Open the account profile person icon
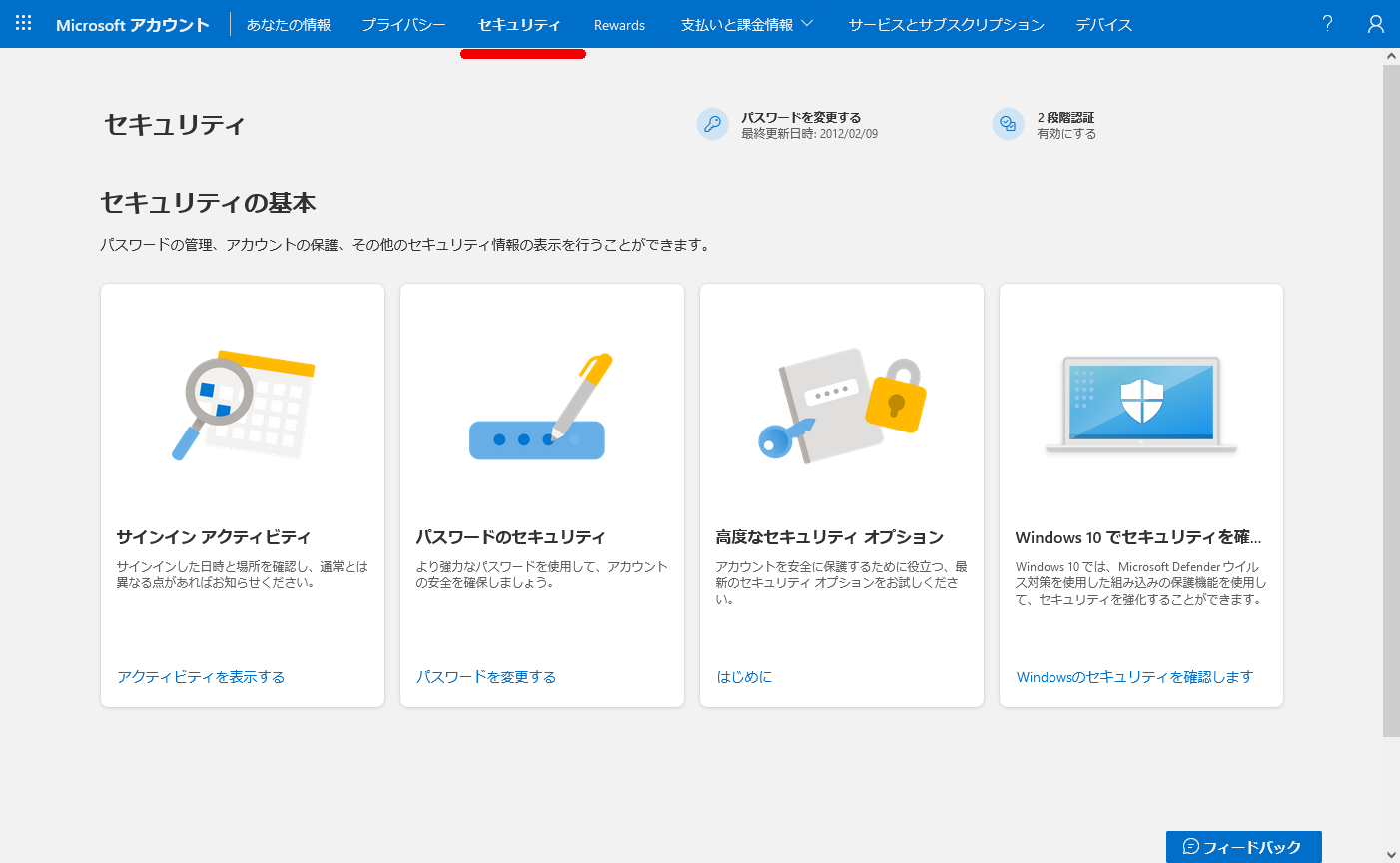Image resolution: width=1400 pixels, height=863 pixels. click(1376, 24)
